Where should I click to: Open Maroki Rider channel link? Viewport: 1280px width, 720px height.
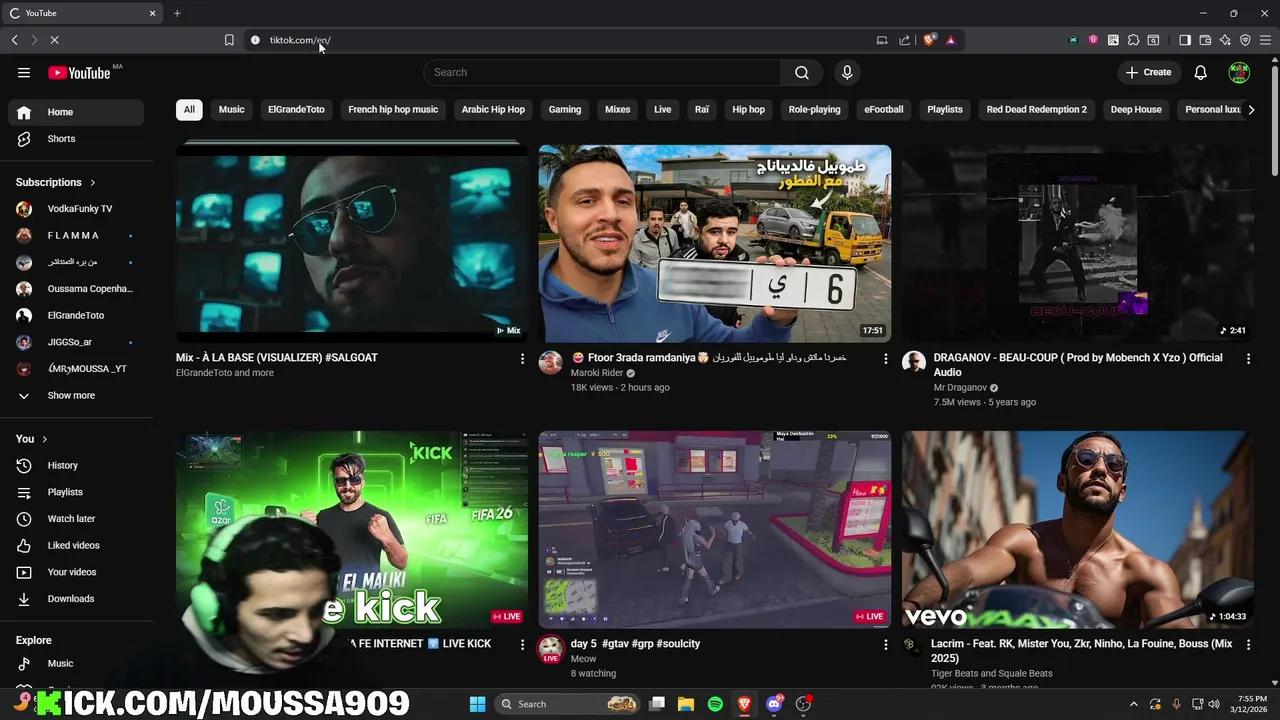[597, 373]
